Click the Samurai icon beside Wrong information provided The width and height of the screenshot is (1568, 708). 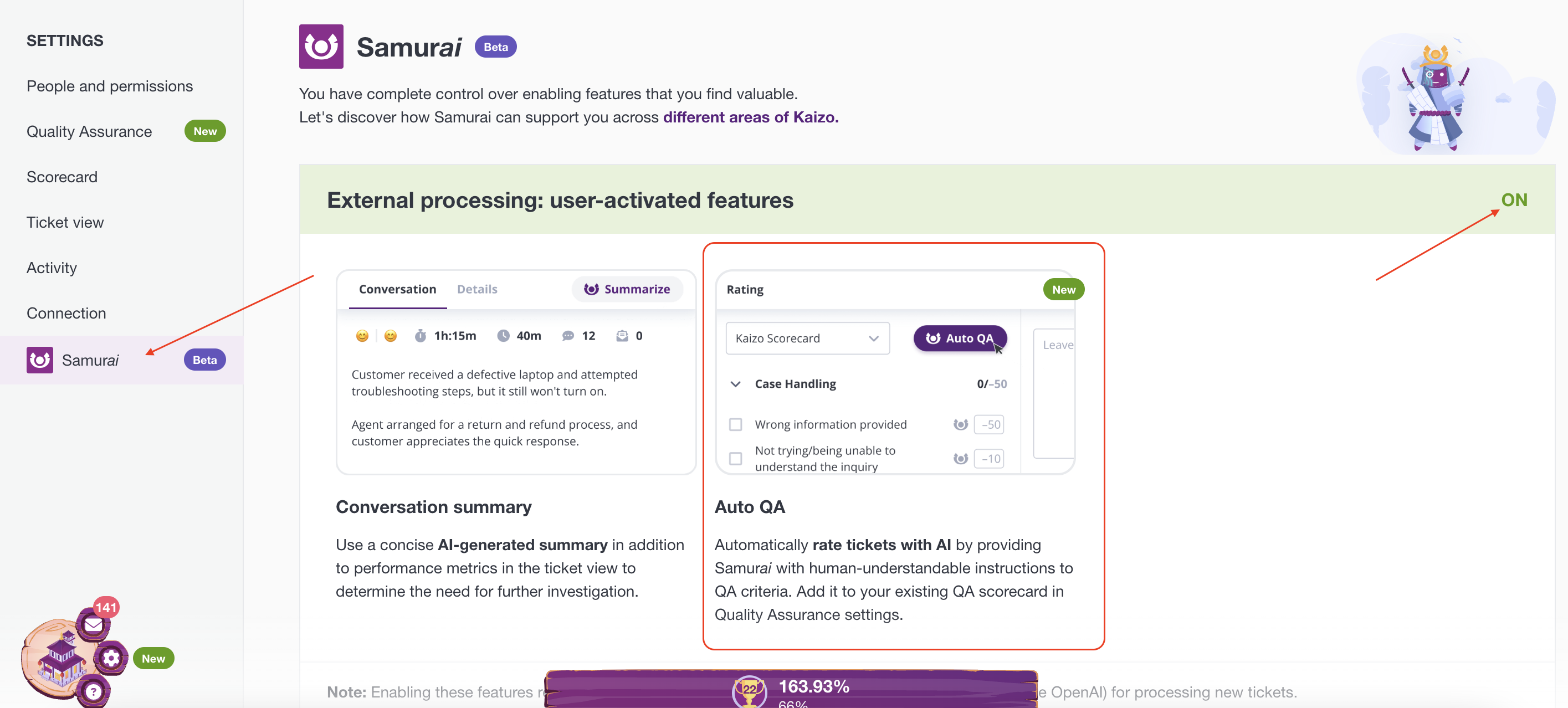pyautogui.click(x=960, y=424)
